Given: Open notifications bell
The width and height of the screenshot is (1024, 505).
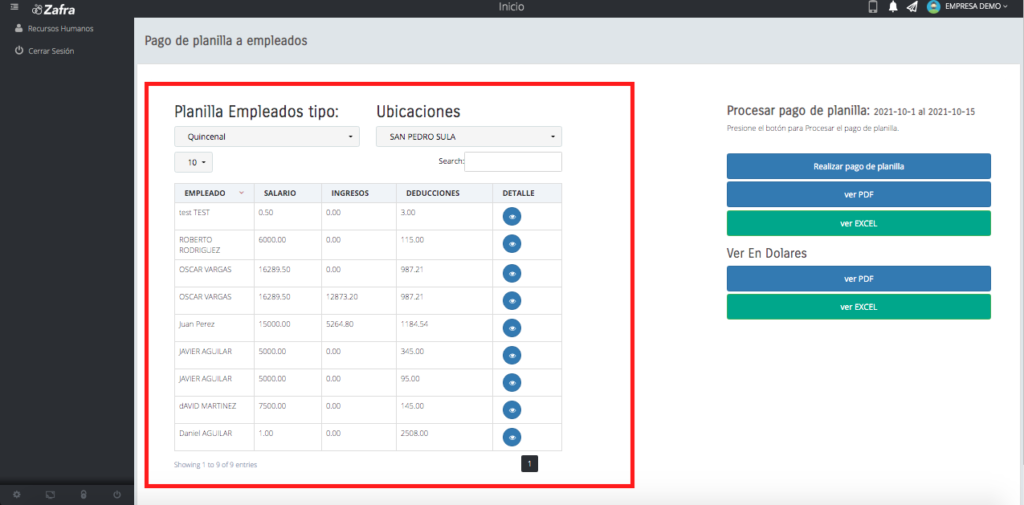Looking at the screenshot, I should tap(893, 7).
